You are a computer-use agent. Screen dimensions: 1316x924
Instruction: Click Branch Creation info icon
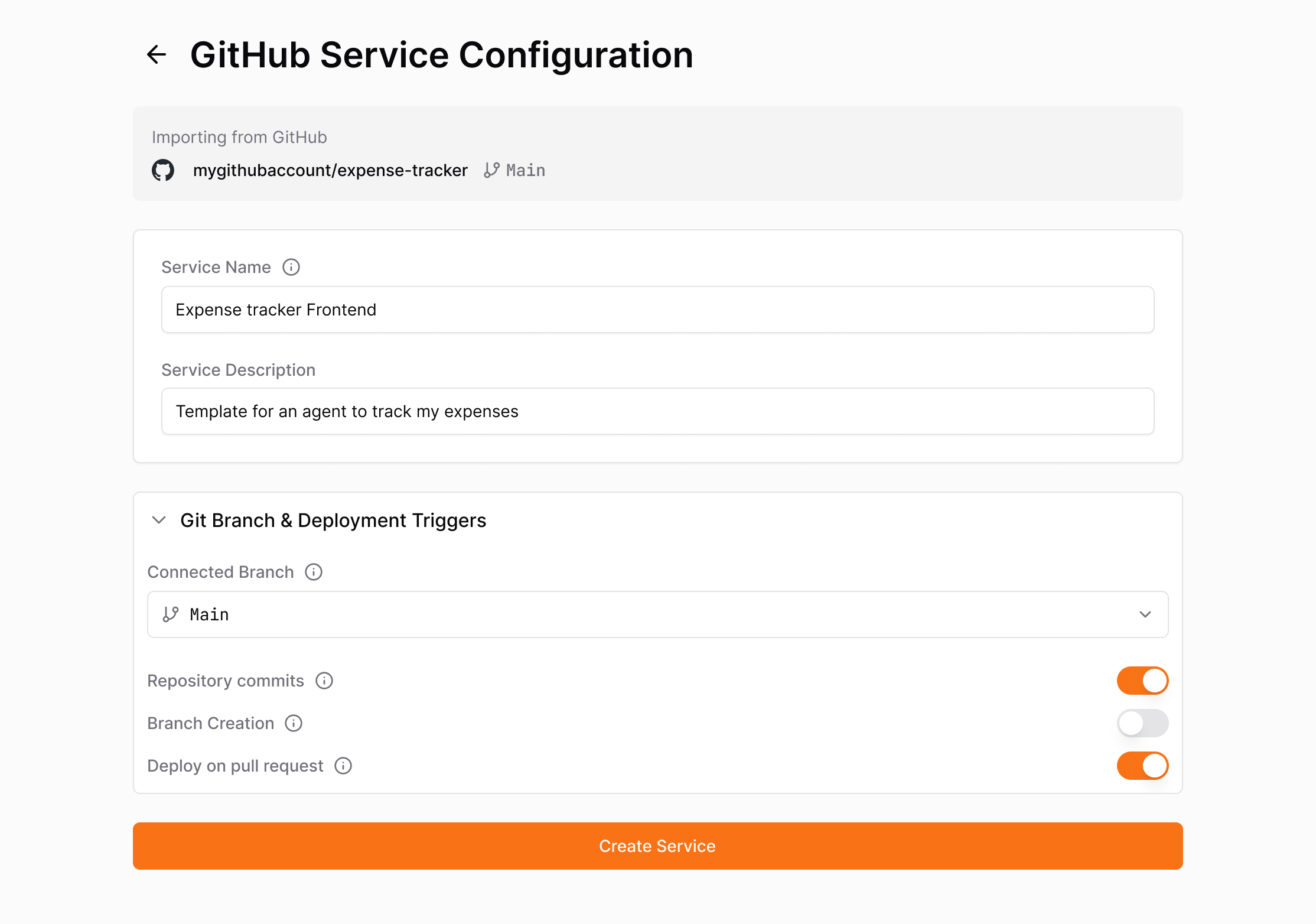294,723
